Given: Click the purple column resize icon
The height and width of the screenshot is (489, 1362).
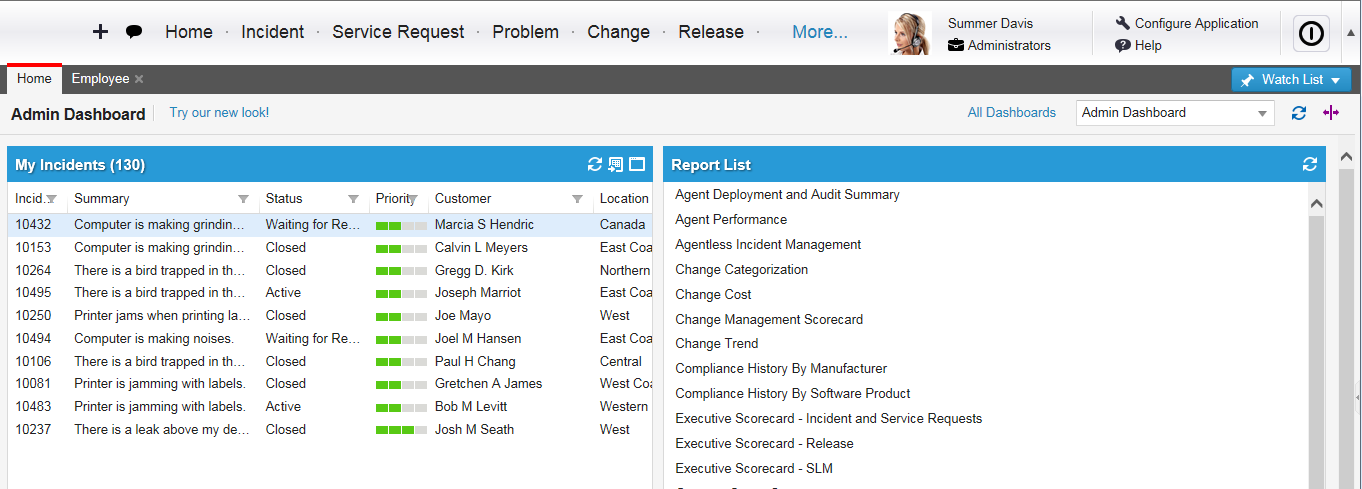Looking at the screenshot, I should 1330,113.
